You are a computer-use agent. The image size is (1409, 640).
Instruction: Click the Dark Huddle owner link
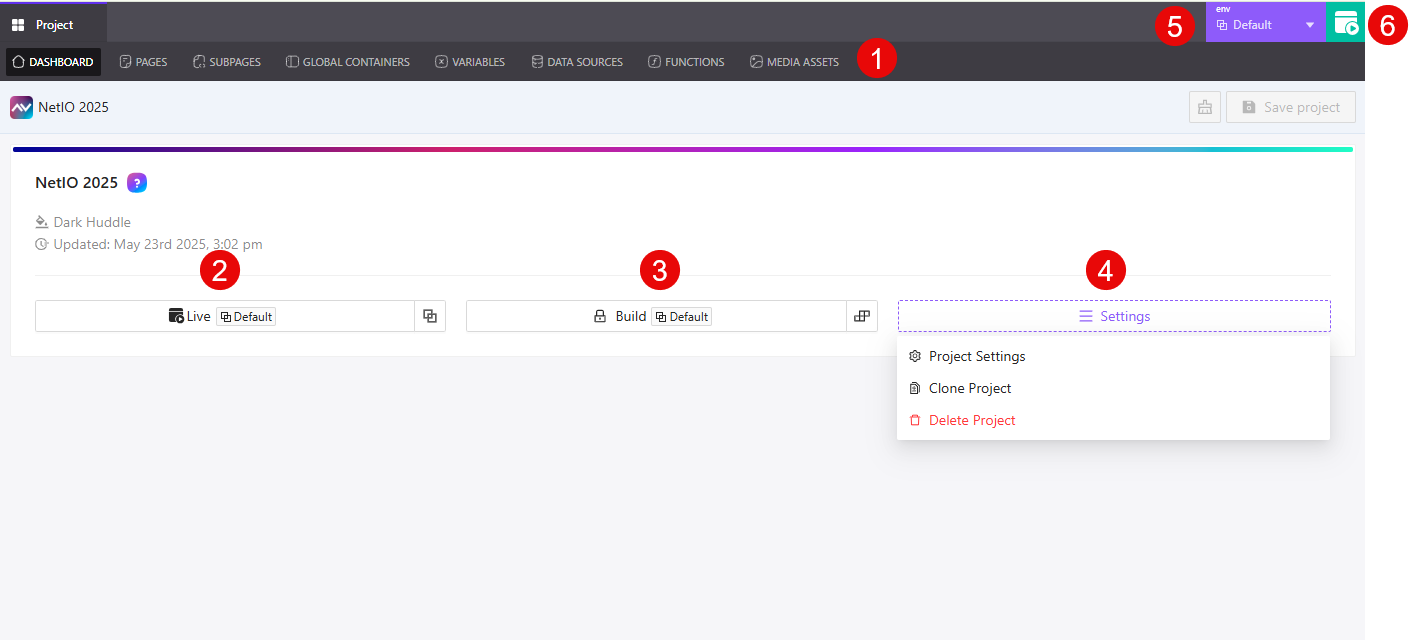(x=91, y=221)
